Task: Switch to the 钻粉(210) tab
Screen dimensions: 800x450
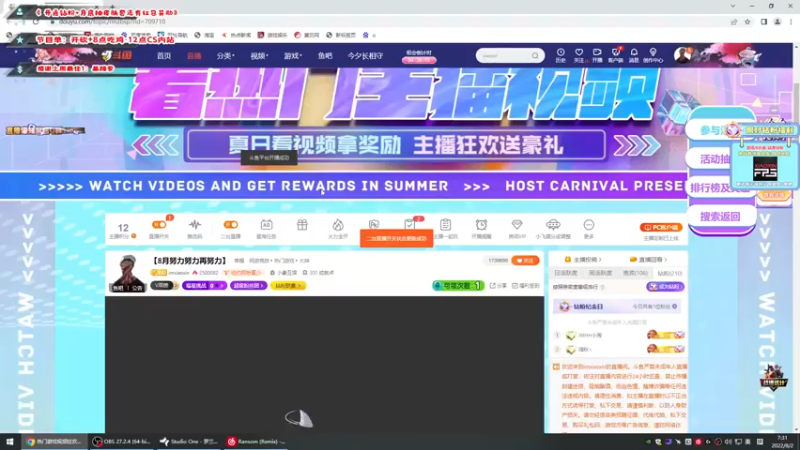Action: click(x=670, y=273)
